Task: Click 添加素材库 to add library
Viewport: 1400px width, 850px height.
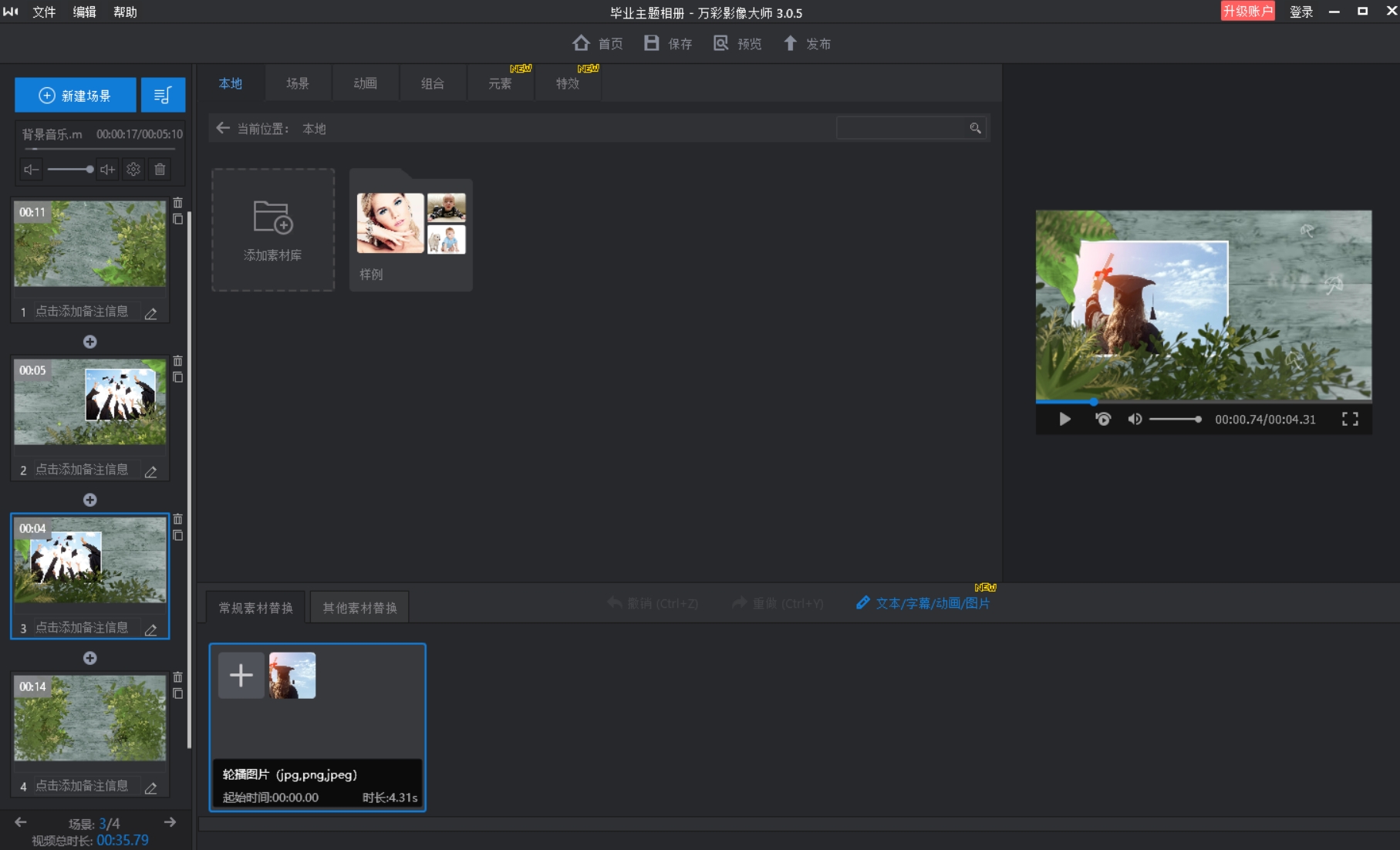Action: point(273,230)
